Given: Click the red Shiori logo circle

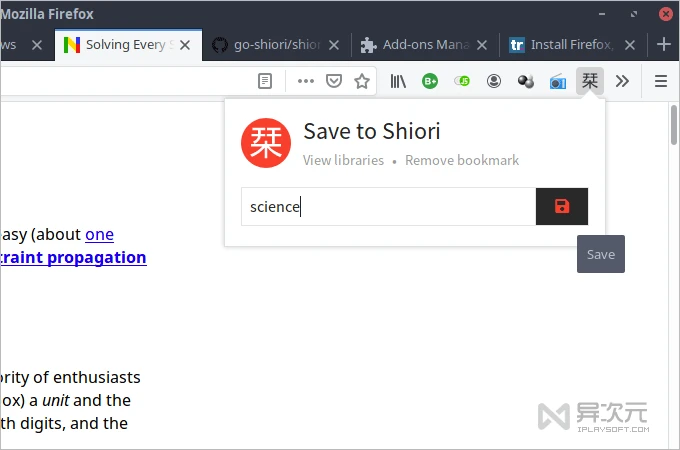Looking at the screenshot, I should click(x=266, y=143).
